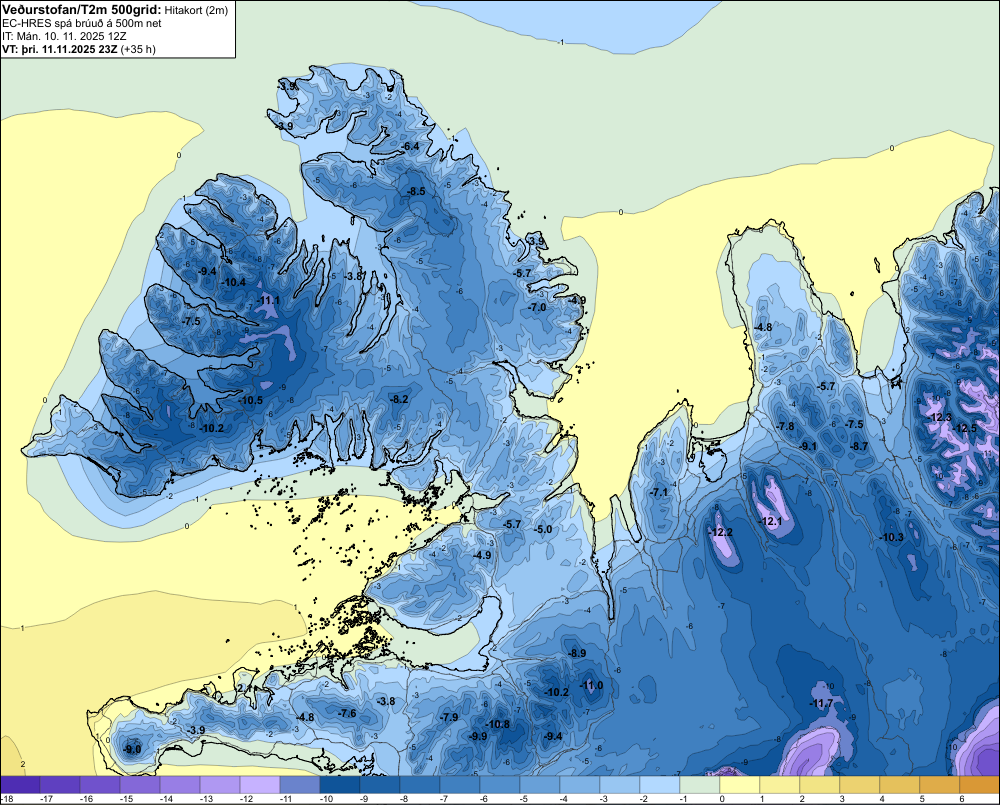Select the -8.9 temperature label
Screen dimensions: 1000x805
(x=577, y=653)
